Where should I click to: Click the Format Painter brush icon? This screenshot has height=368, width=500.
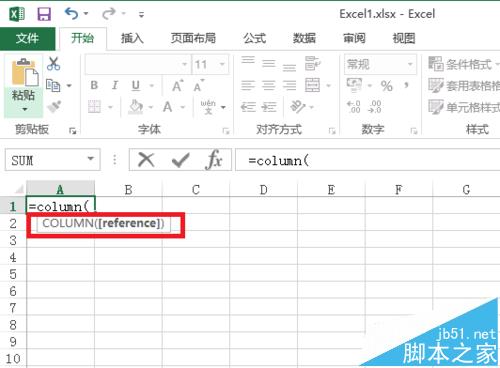(54, 107)
